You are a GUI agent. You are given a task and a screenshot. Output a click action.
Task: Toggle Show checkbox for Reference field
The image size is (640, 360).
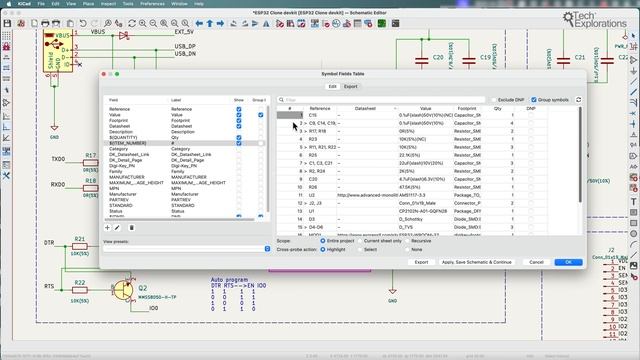[x=239, y=109]
